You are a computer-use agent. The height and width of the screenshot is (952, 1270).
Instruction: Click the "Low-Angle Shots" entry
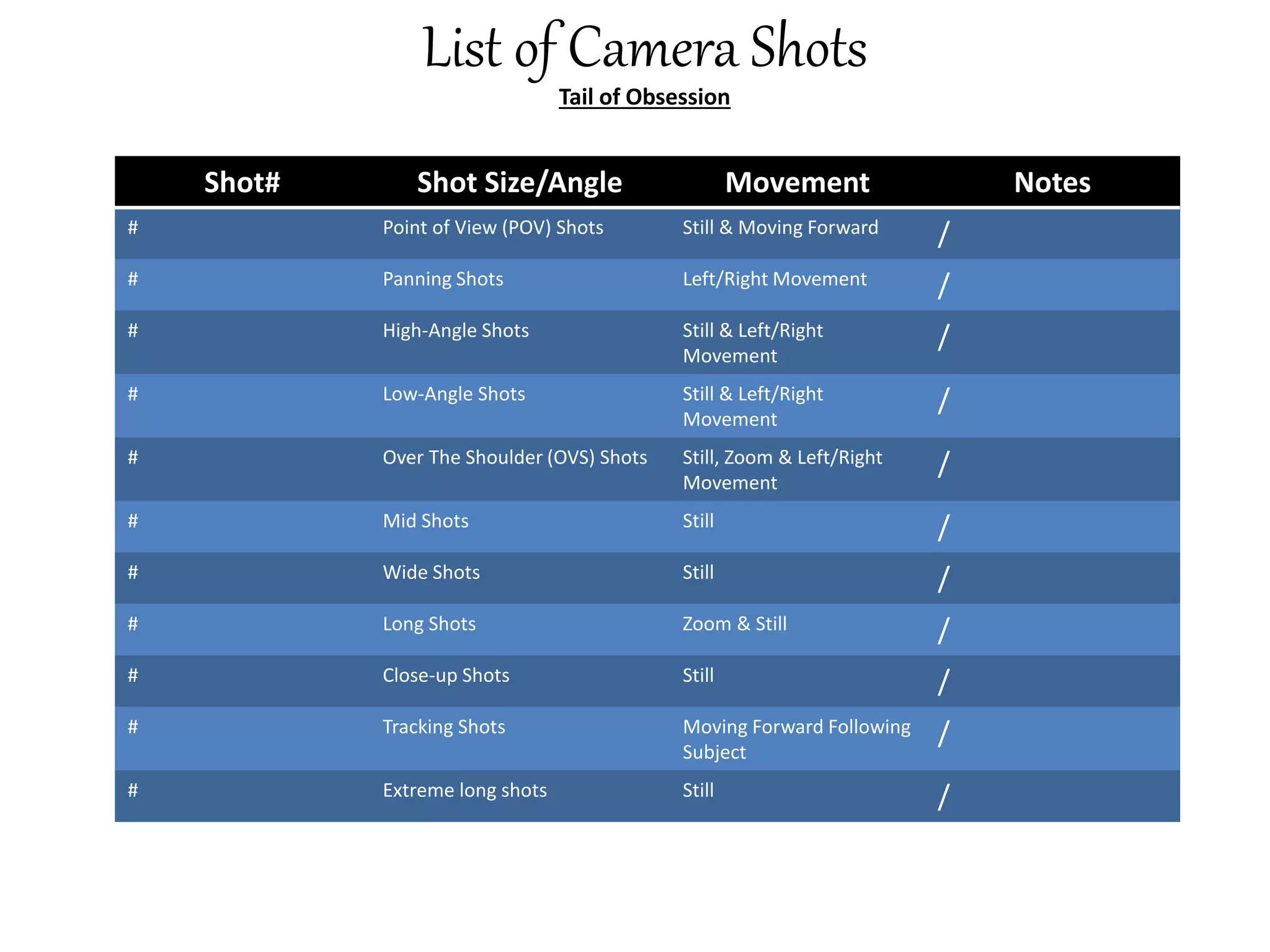[x=454, y=394]
